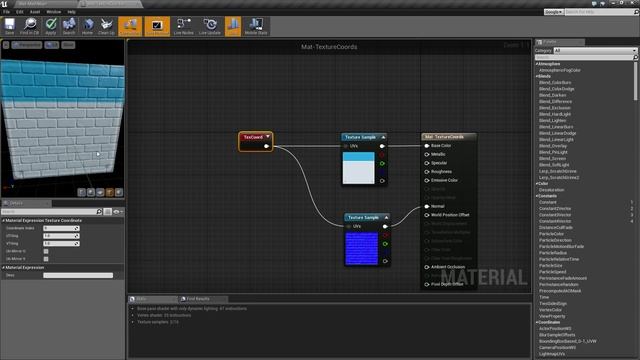Viewport: 640px width, 360px height.
Task: Toggle the Live Update toolbar button
Action: pyautogui.click(x=210, y=26)
